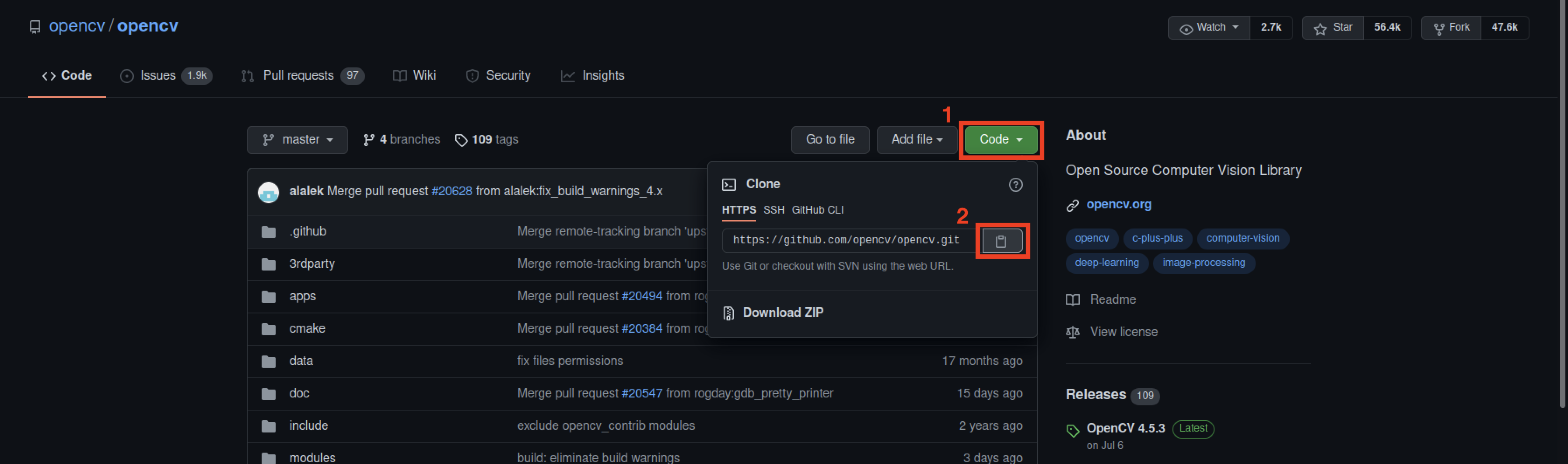
Task: Click the terminal icon next to Clone
Action: pos(728,184)
